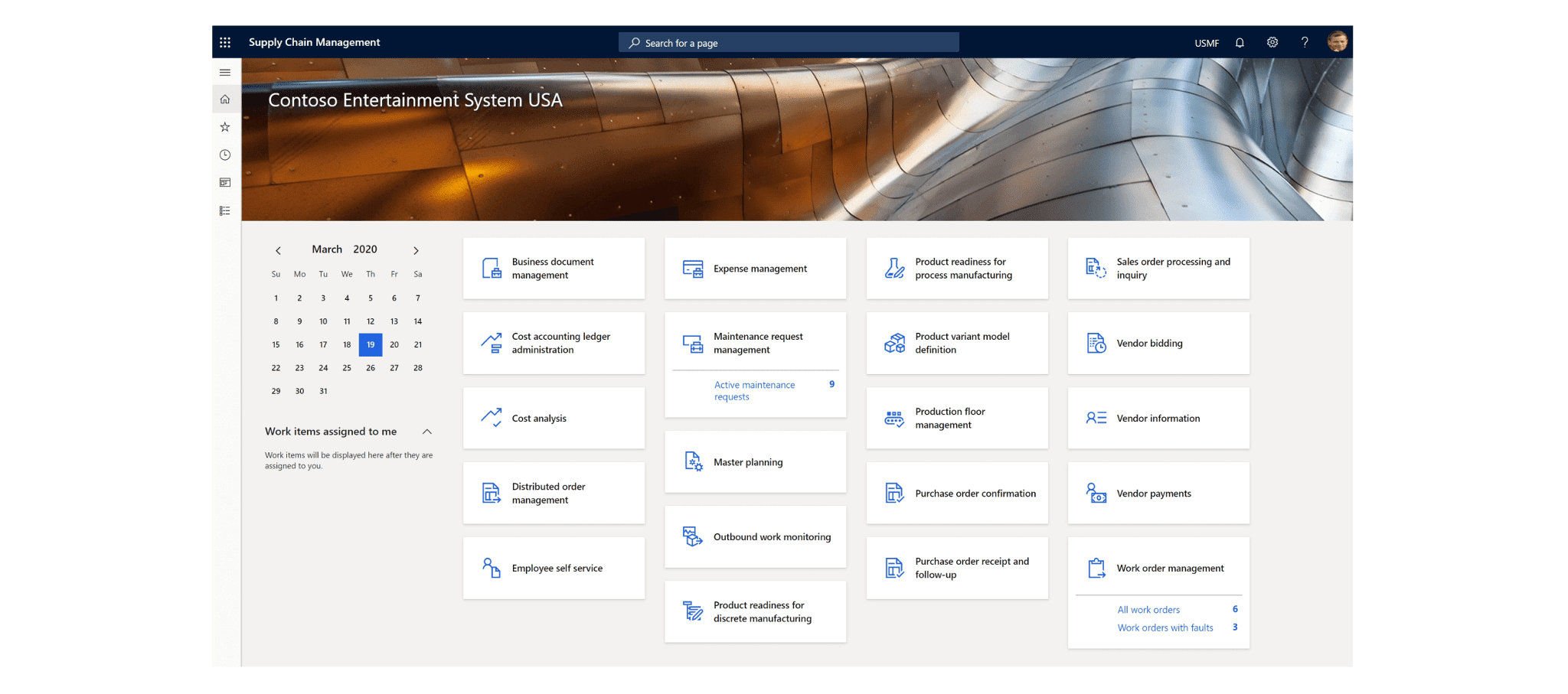Image resolution: width=1568 pixels, height=694 pixels.
Task: Click the Maintenance request management tile icon
Action: pyautogui.click(x=693, y=344)
